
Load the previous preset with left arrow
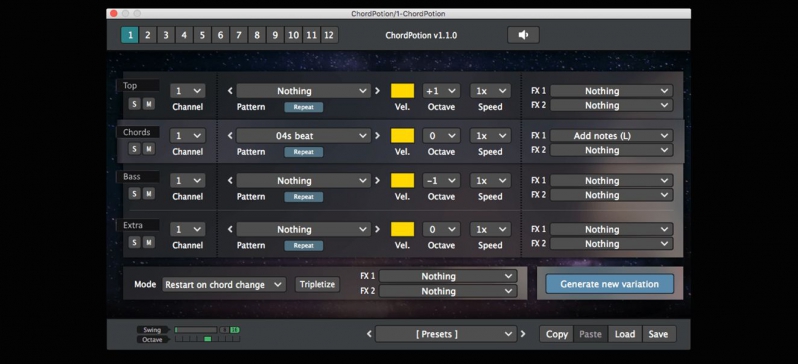click(369, 334)
